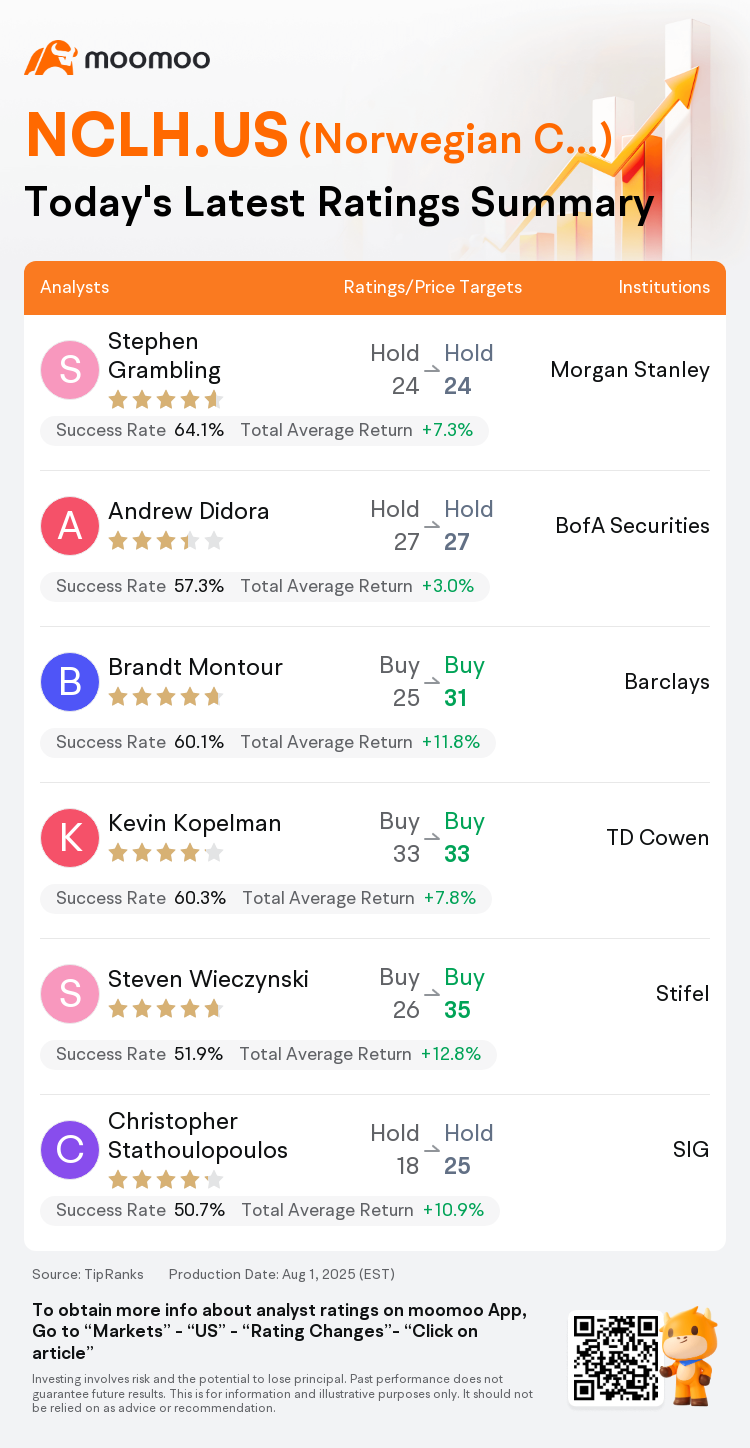Click the Morgan Stanley institution name
Viewport: 750px width, 1448px height.
(x=630, y=370)
